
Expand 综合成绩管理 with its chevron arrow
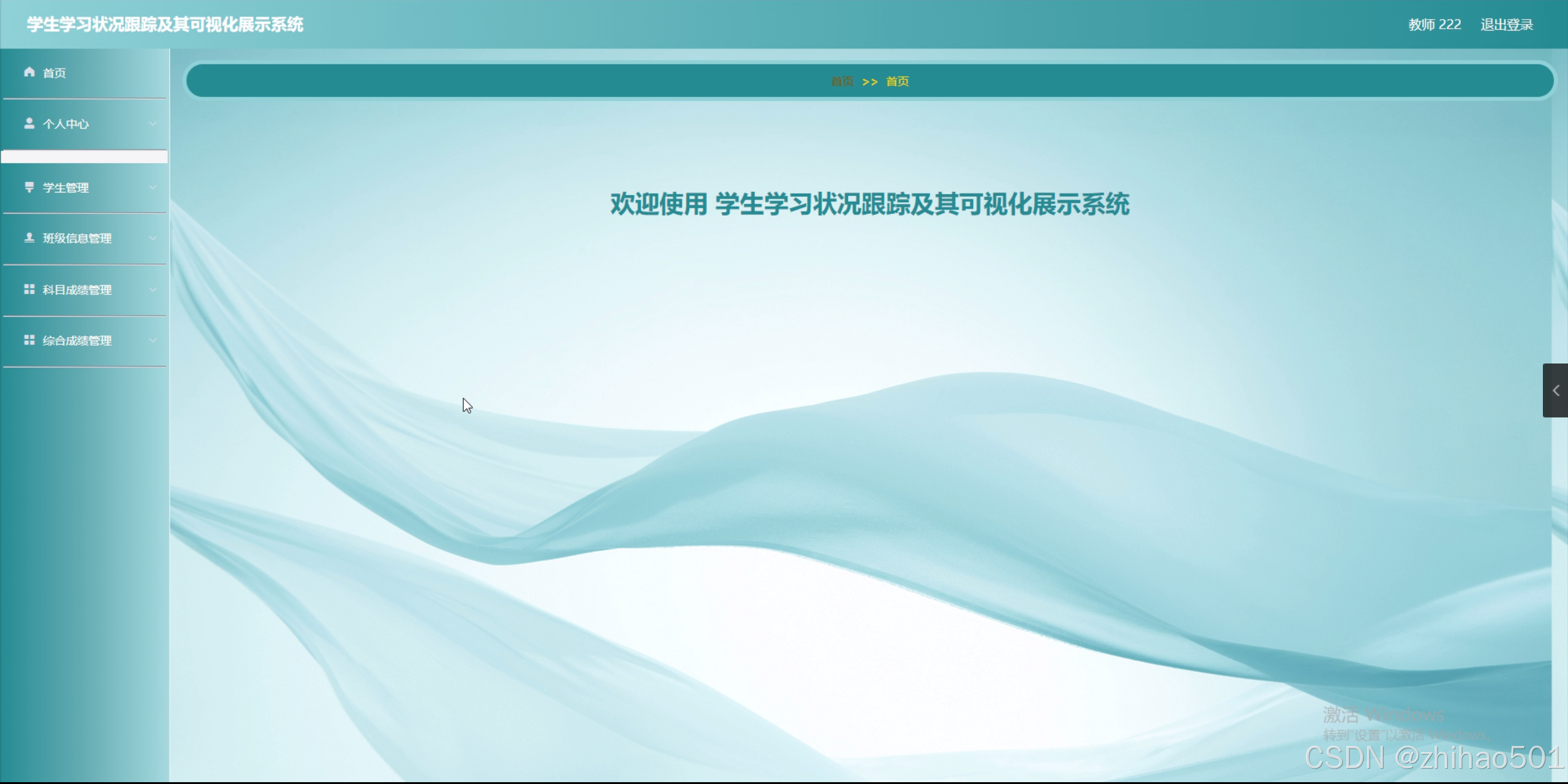[x=153, y=340]
